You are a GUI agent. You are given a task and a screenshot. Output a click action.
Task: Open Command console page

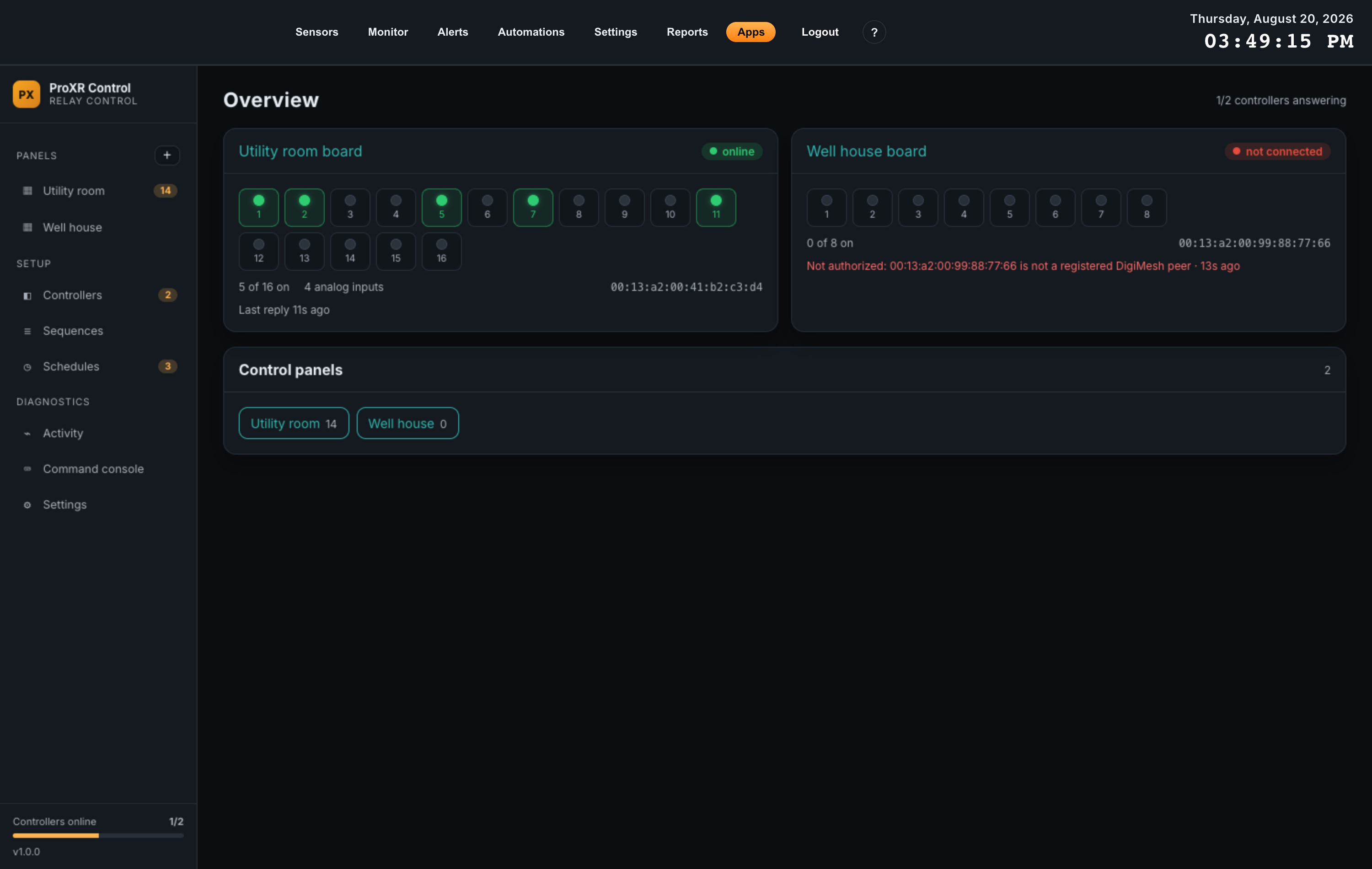click(x=98, y=469)
